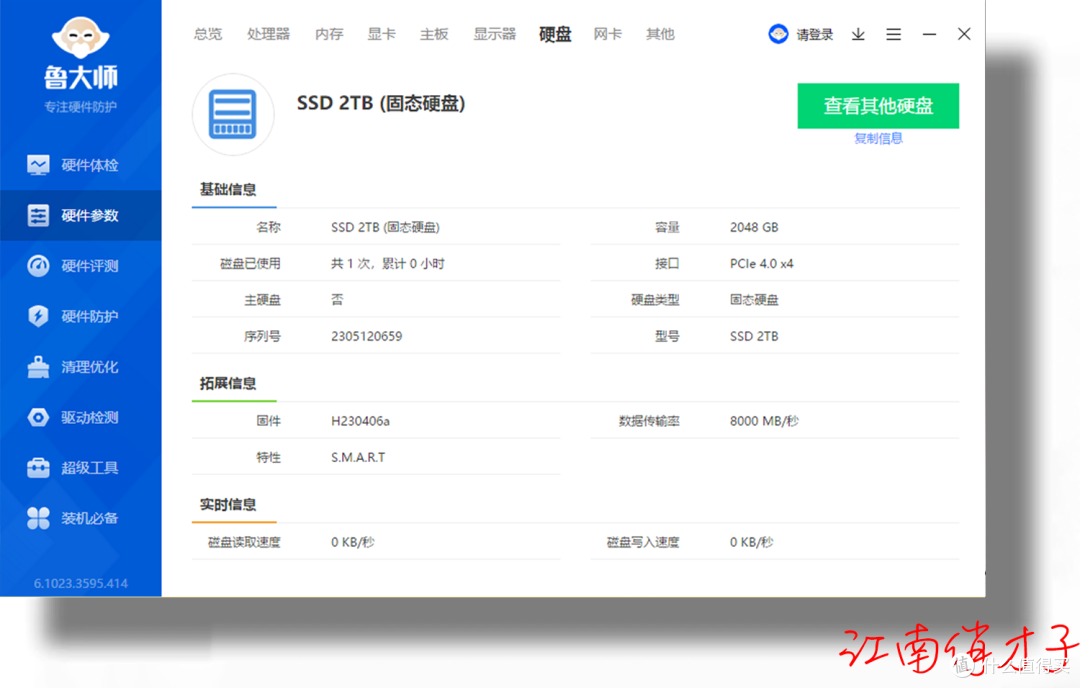Select firmware value H230406a
The width and height of the screenshot is (1080, 688).
tap(360, 421)
